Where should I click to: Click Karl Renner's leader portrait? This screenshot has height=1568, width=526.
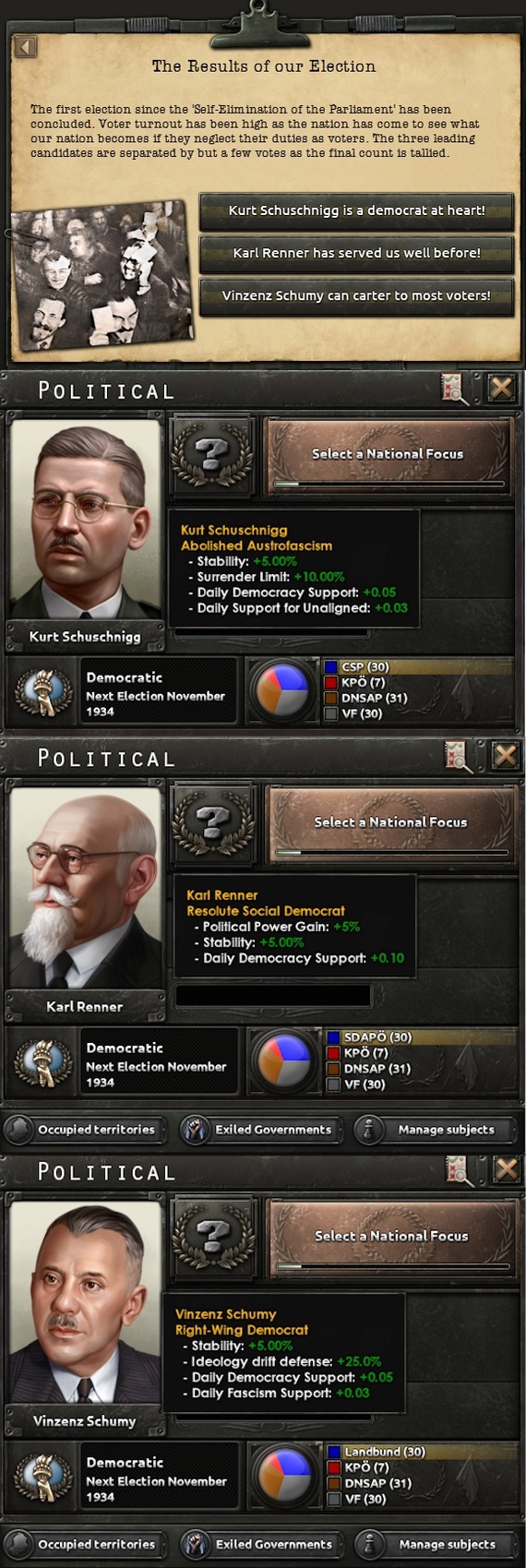point(85,884)
